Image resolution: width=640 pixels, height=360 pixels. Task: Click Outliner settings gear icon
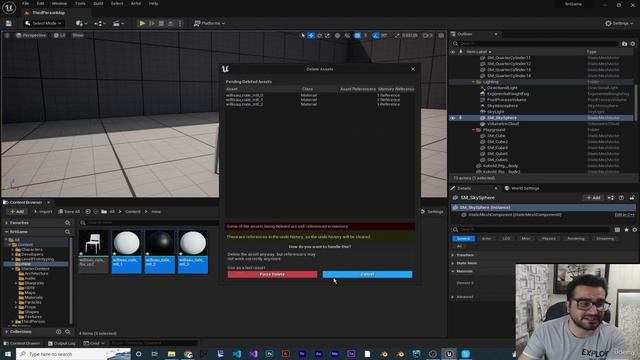pos(633,44)
